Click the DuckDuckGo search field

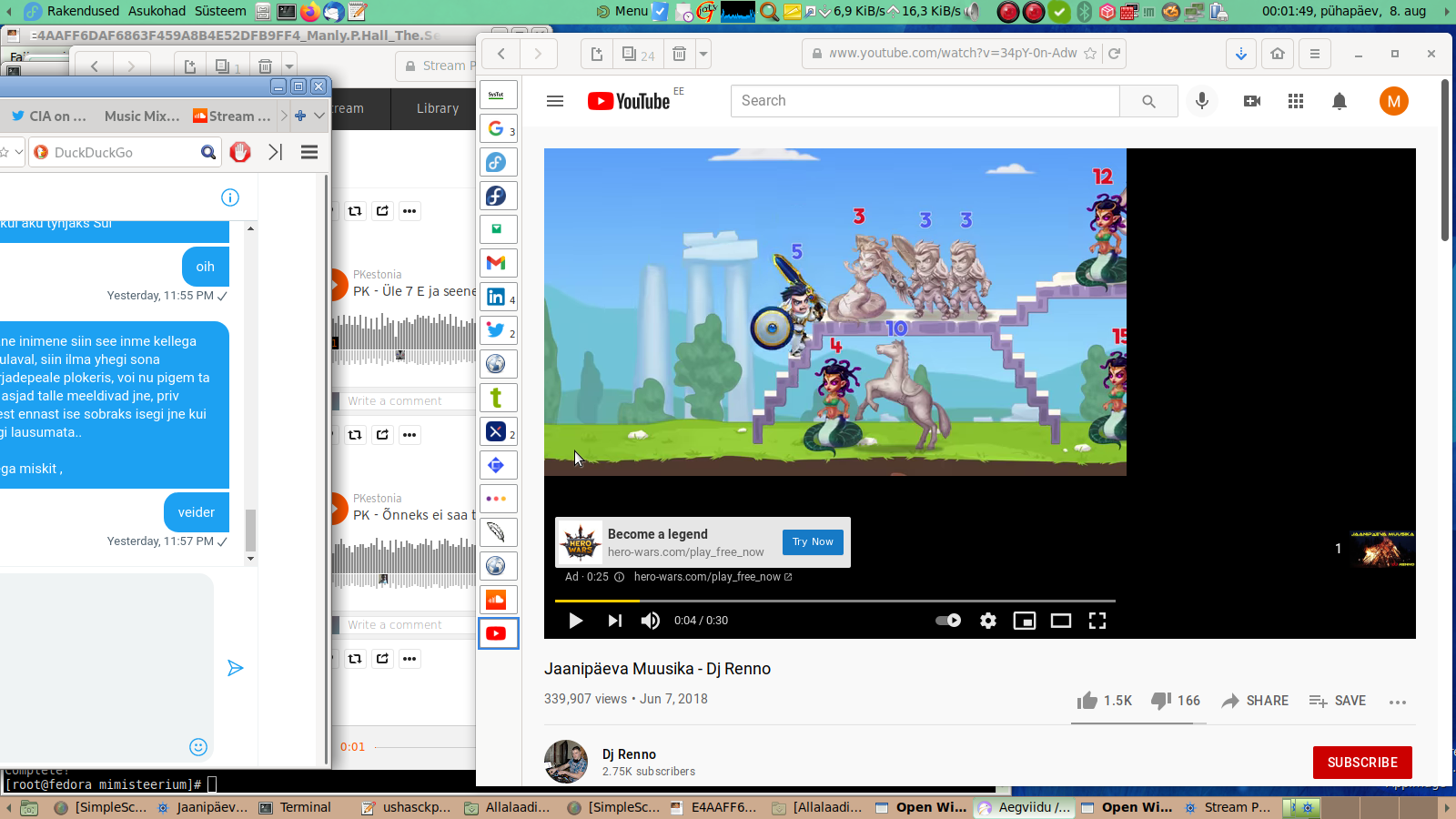point(124,152)
